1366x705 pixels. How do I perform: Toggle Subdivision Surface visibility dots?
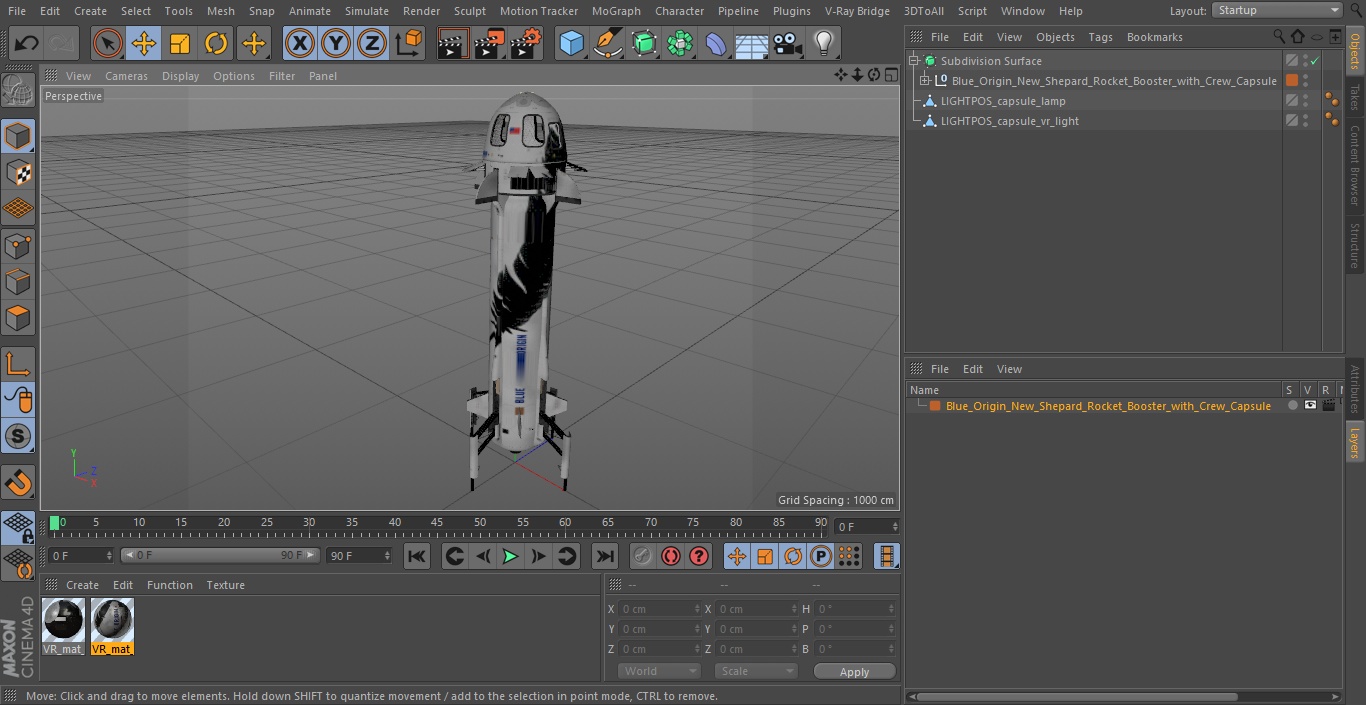(1305, 61)
